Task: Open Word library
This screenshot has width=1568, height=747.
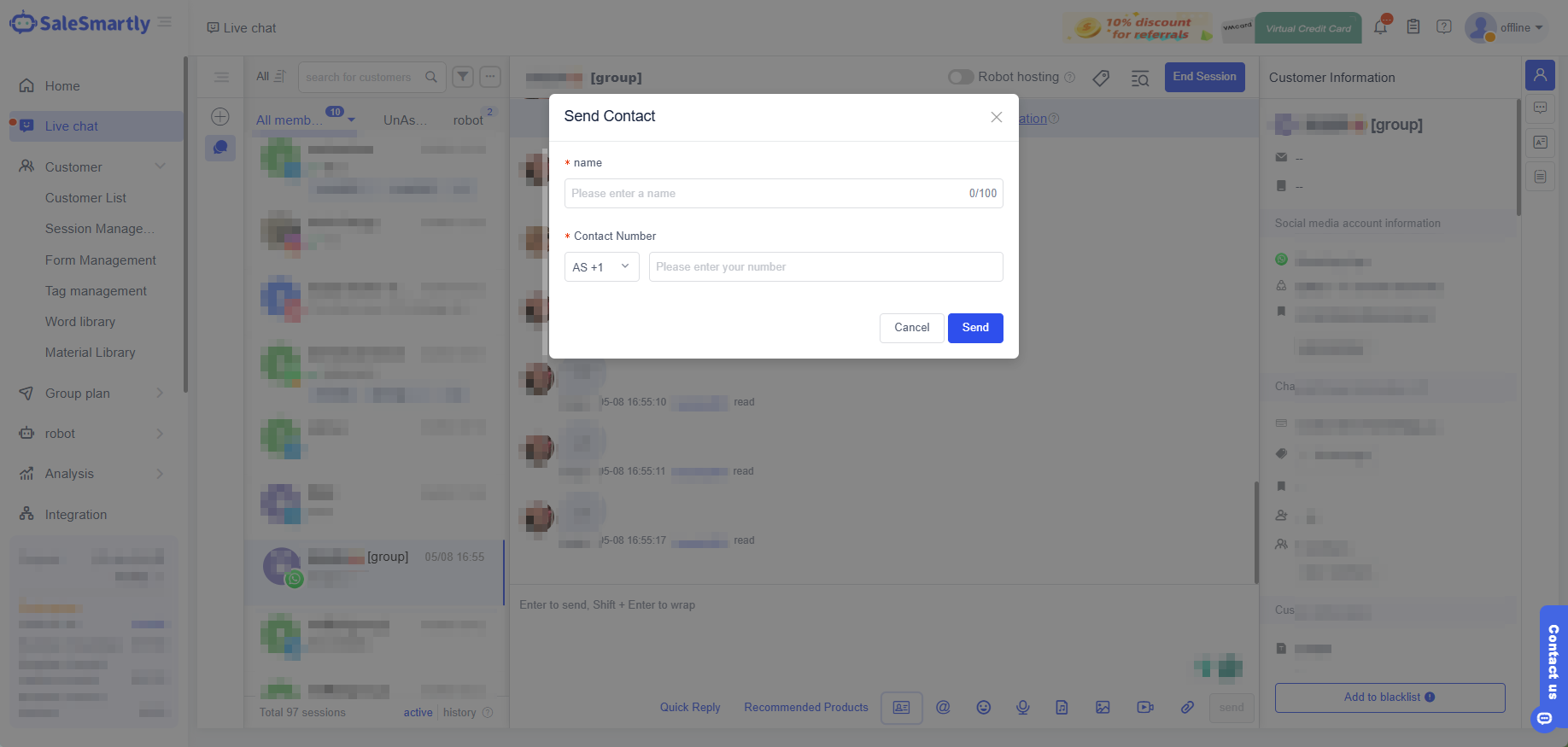Action: pyautogui.click(x=80, y=322)
